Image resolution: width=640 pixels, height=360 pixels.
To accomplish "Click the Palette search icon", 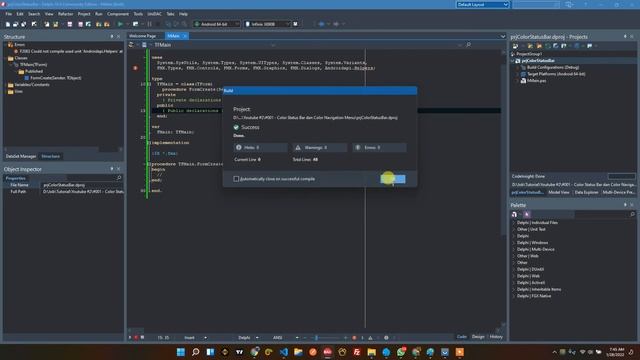I will (632, 214).
